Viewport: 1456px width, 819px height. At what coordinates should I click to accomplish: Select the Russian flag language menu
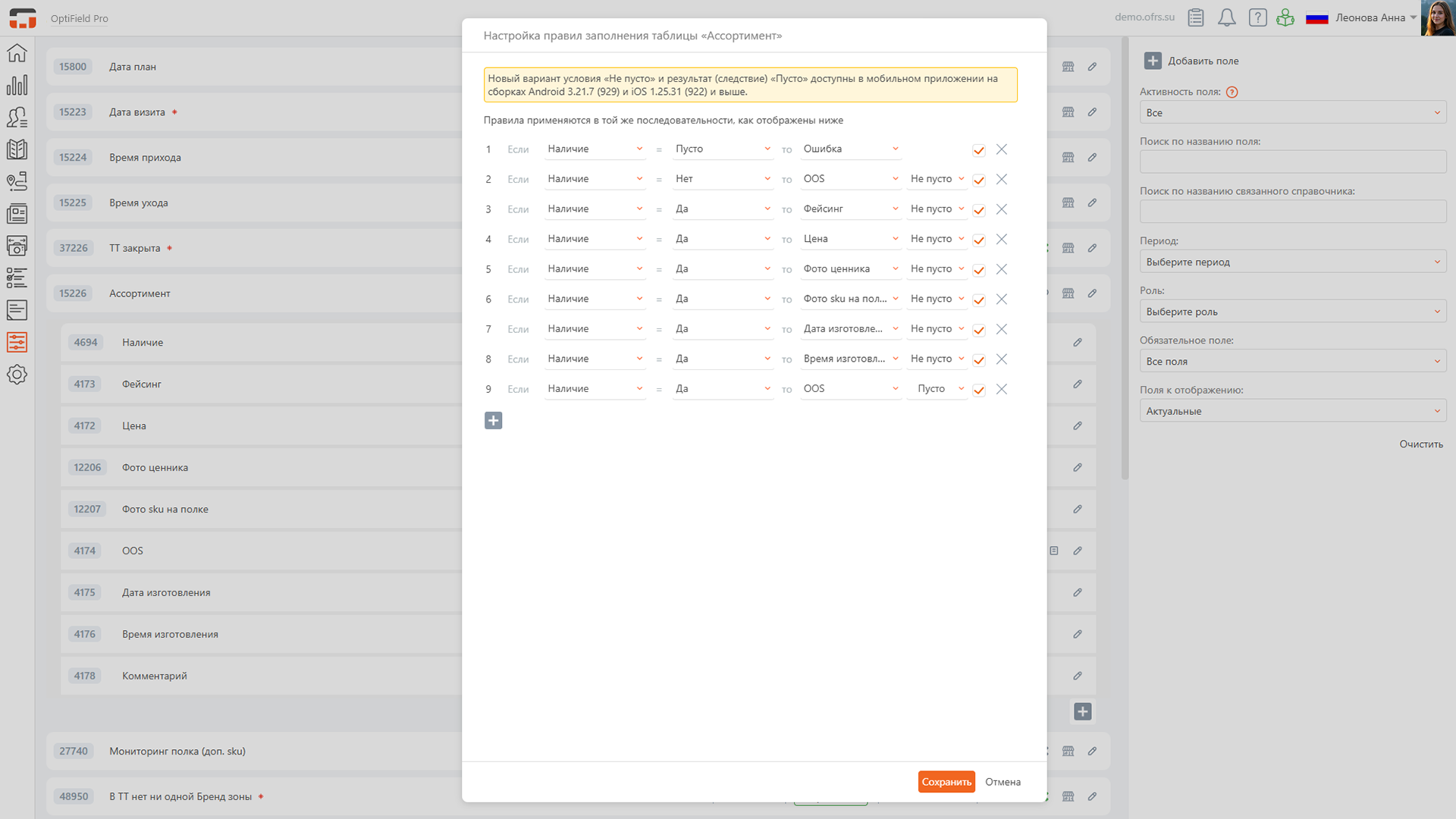(1316, 17)
